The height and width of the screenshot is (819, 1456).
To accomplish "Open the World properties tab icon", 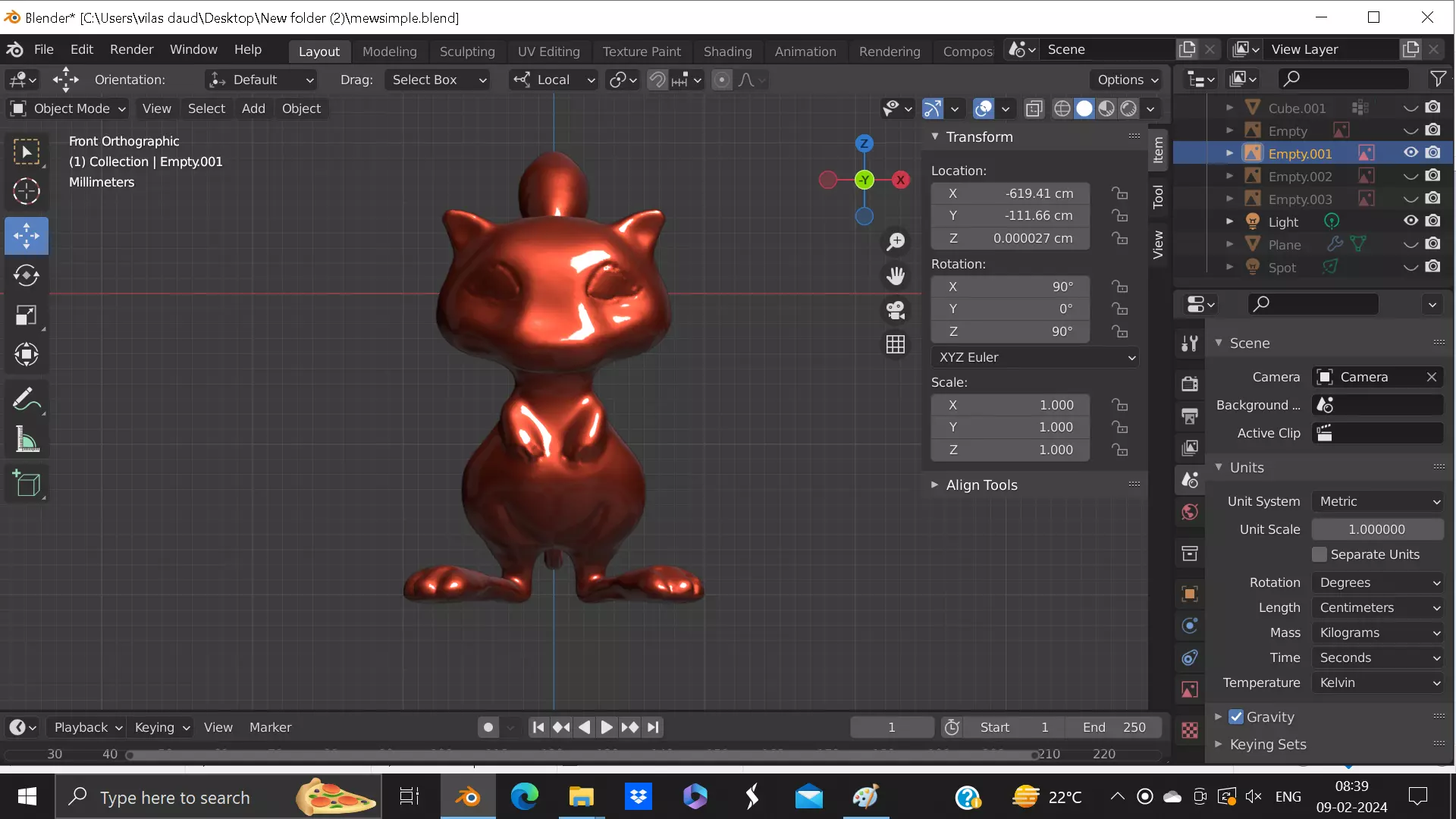I will click(1190, 512).
